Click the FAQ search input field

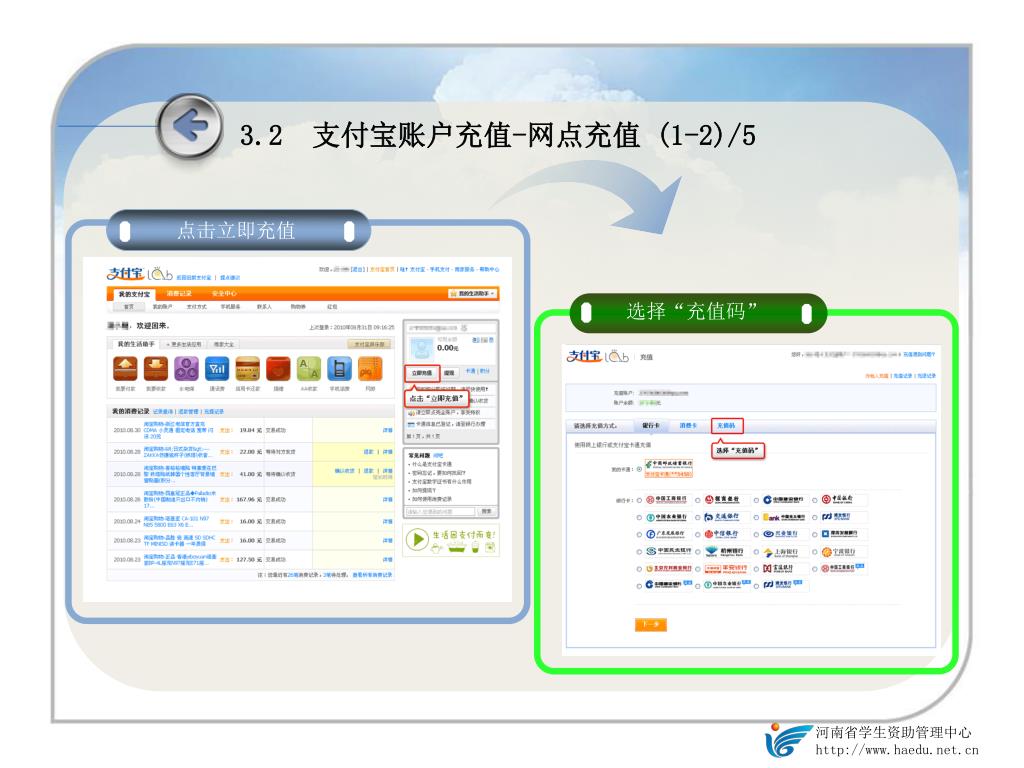pos(441,511)
